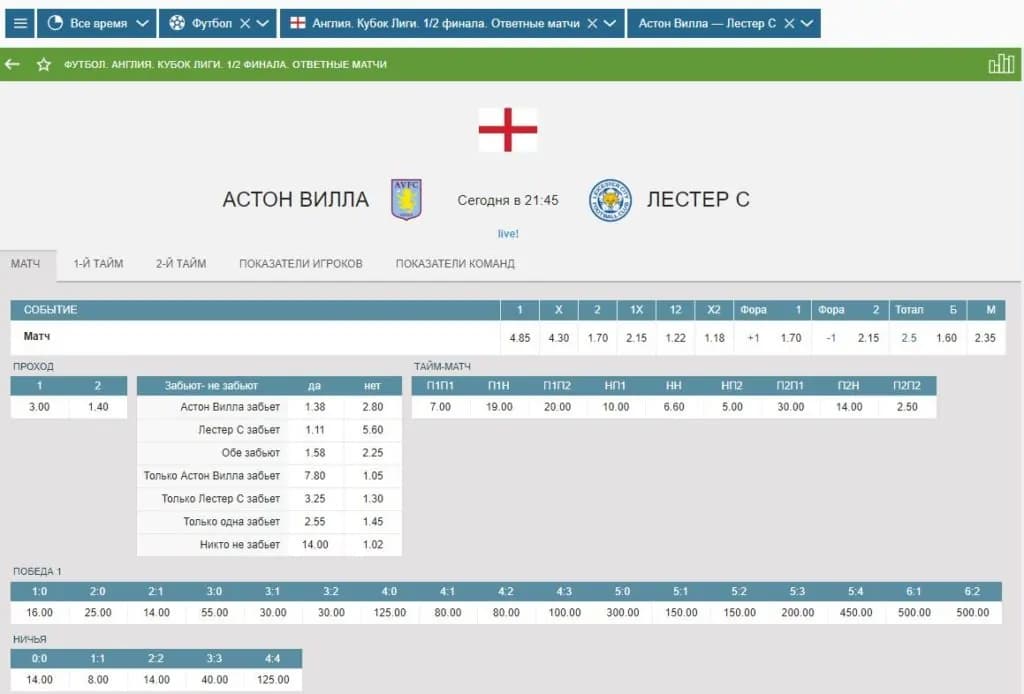Click the Leicester City club crest
Viewport: 1024px width, 694px height.
tap(610, 200)
